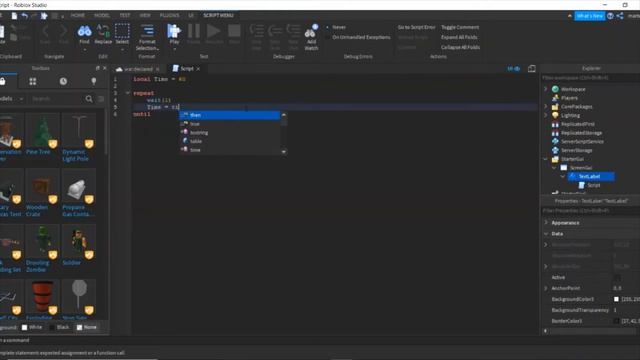Close the Script editor tab

click(198, 69)
